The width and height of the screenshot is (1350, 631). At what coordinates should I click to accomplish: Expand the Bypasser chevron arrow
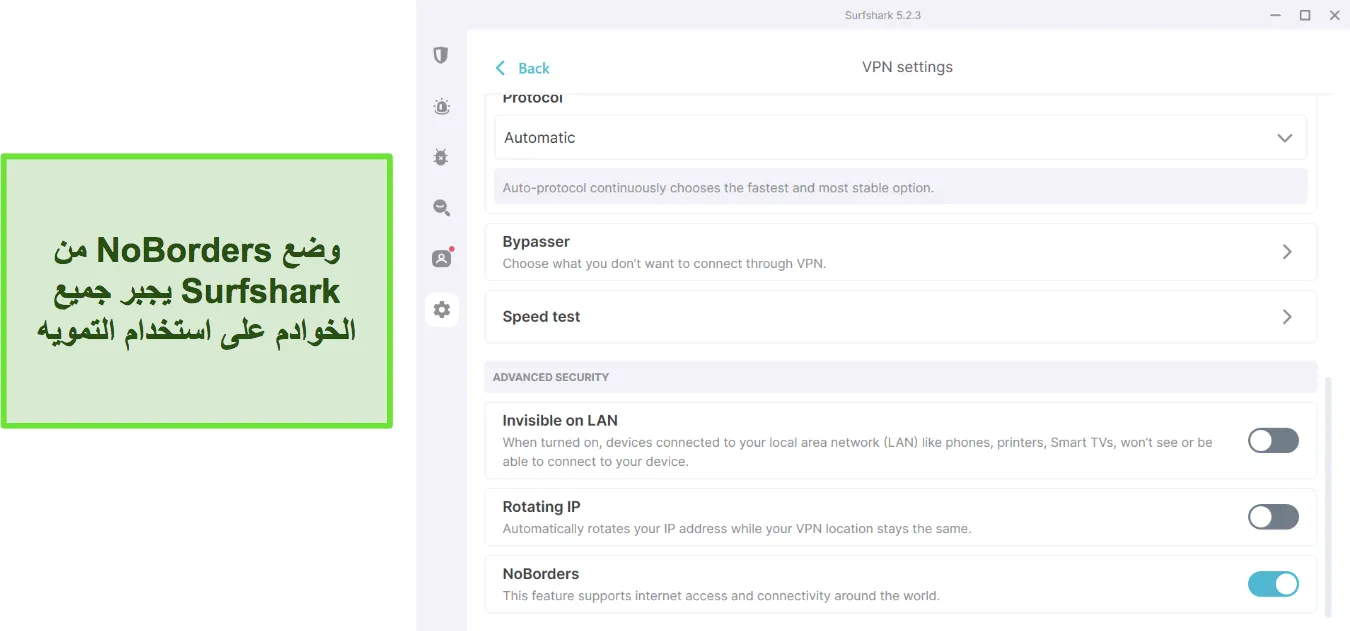(x=1287, y=252)
